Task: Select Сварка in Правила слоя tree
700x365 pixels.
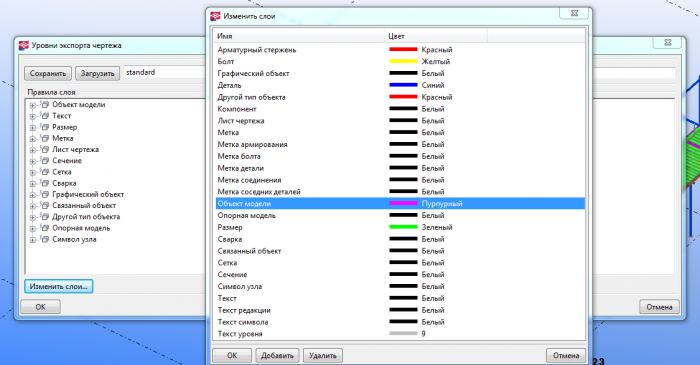Action: 64,183
